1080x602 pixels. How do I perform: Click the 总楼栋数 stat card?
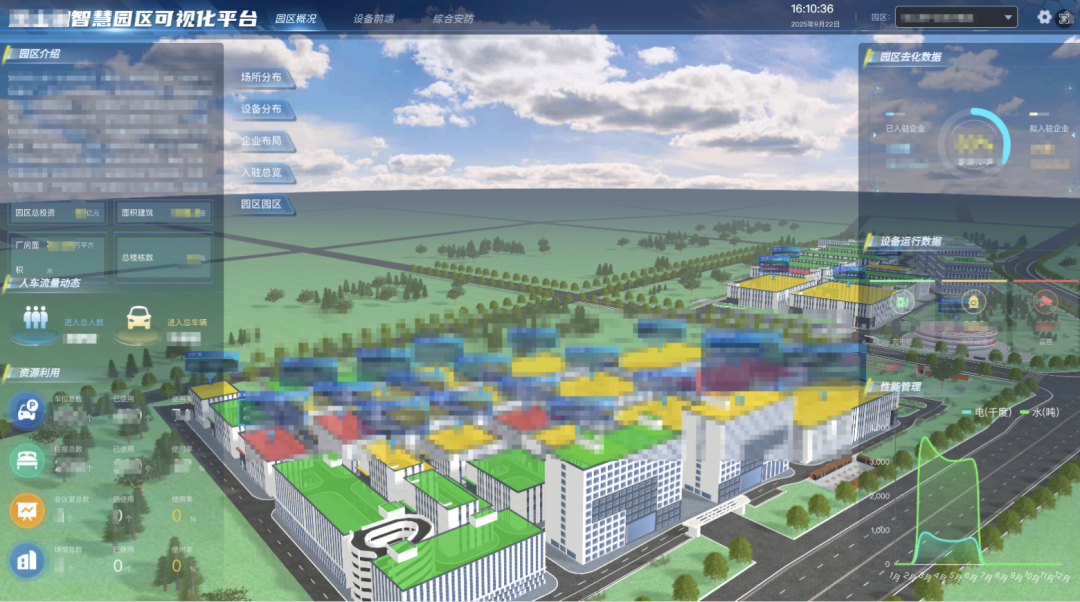163,258
